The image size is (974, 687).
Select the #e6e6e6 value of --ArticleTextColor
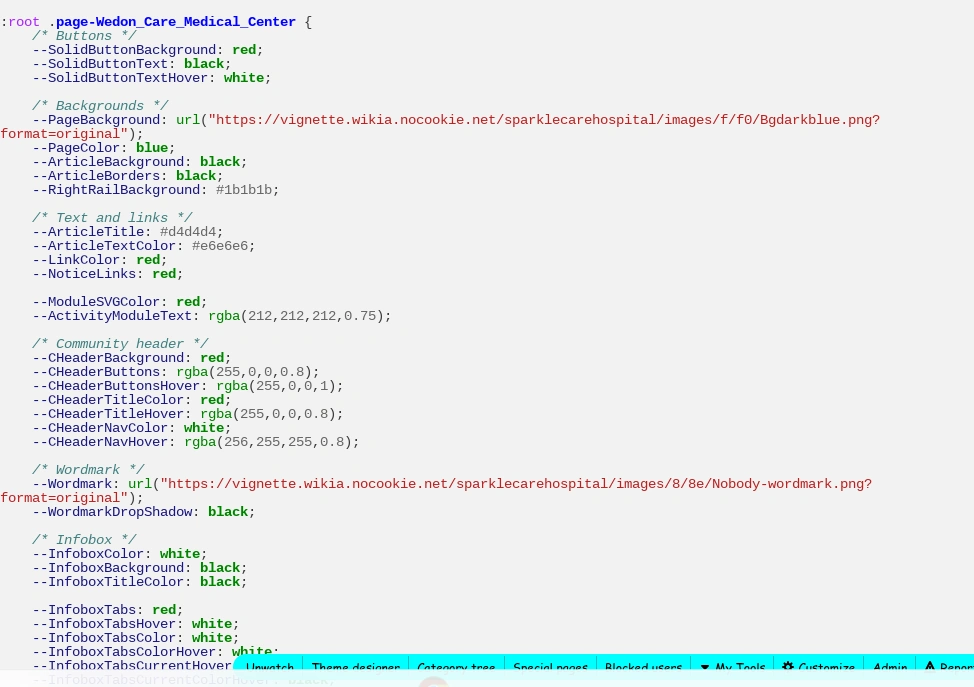click(x=219, y=246)
